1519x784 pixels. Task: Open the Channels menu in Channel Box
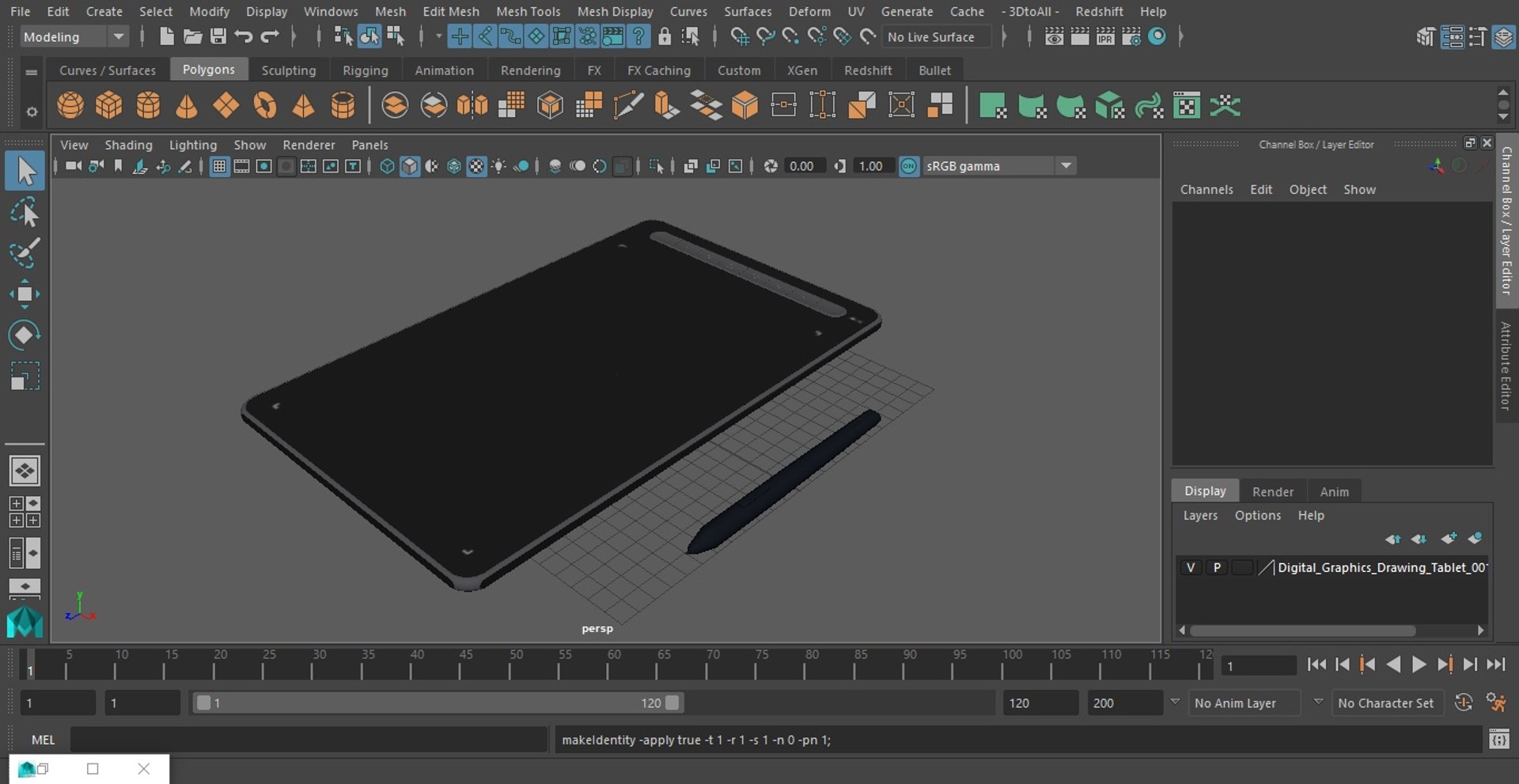pyautogui.click(x=1206, y=190)
